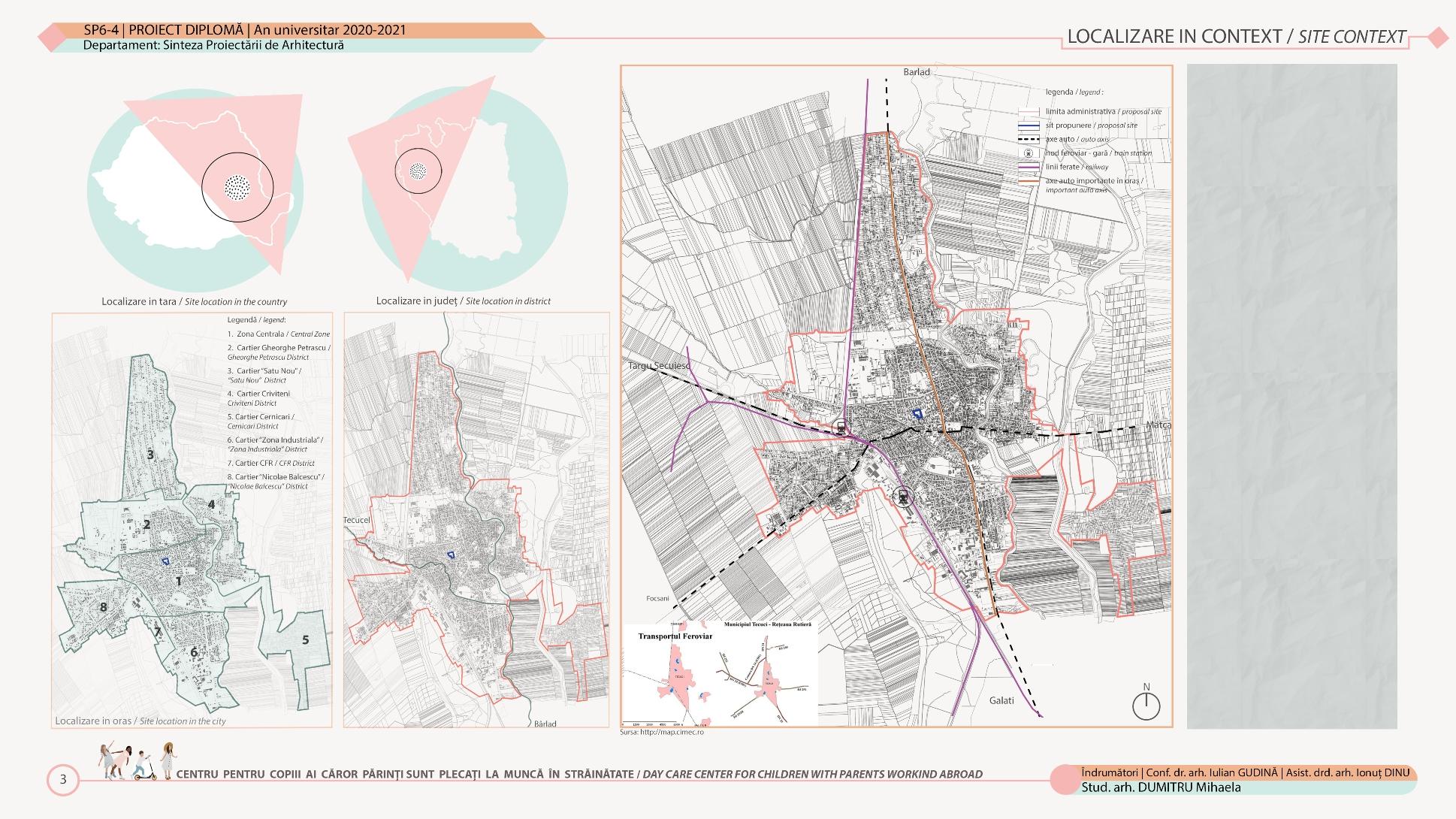
Task: Click the dotted circle on district map
Action: point(418,172)
